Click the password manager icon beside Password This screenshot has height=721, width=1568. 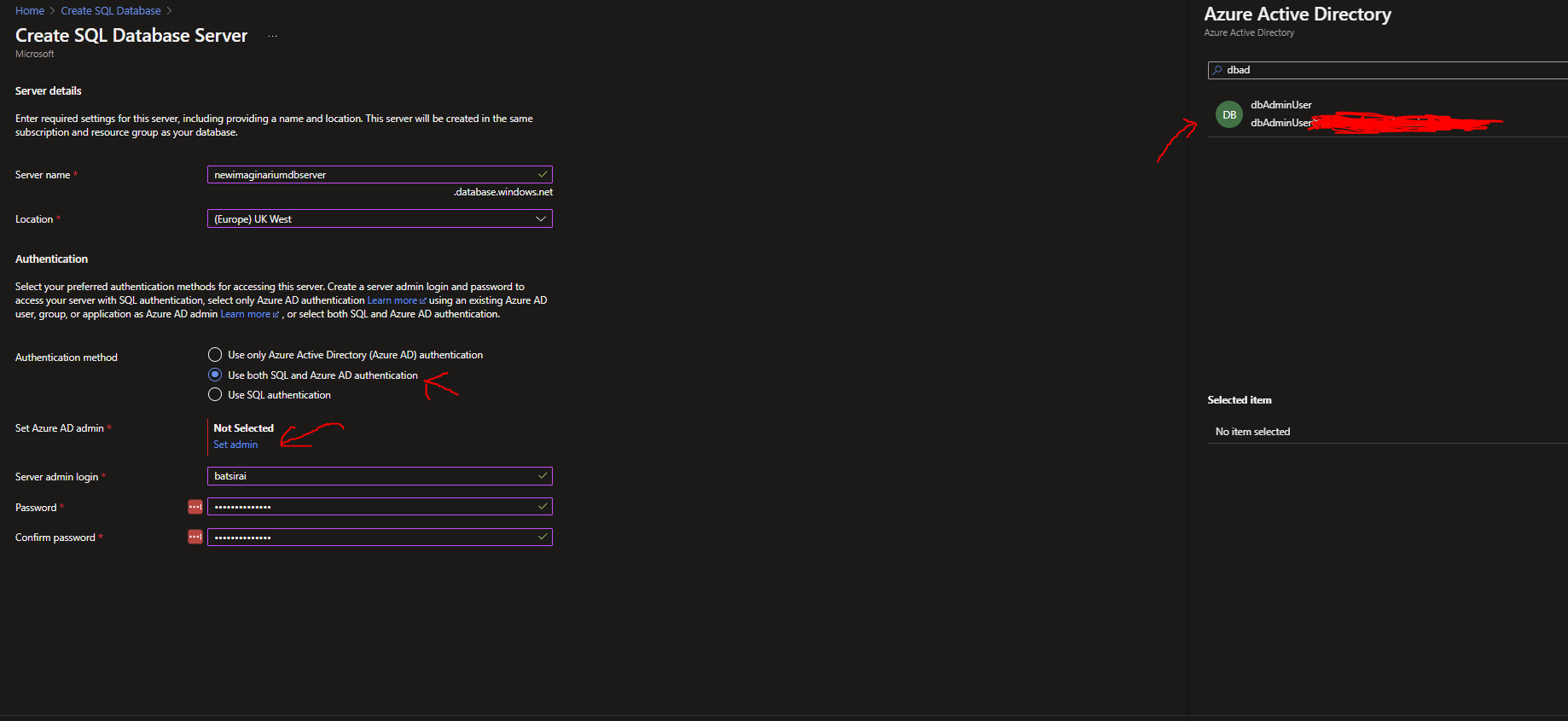[x=195, y=507]
